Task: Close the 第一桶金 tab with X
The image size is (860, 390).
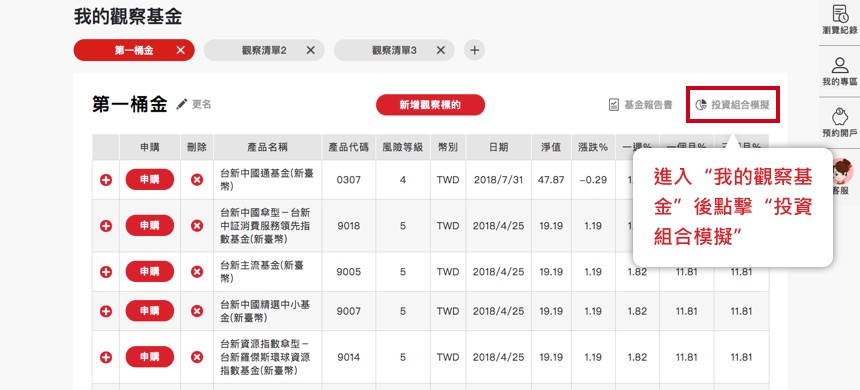Action: coord(180,50)
